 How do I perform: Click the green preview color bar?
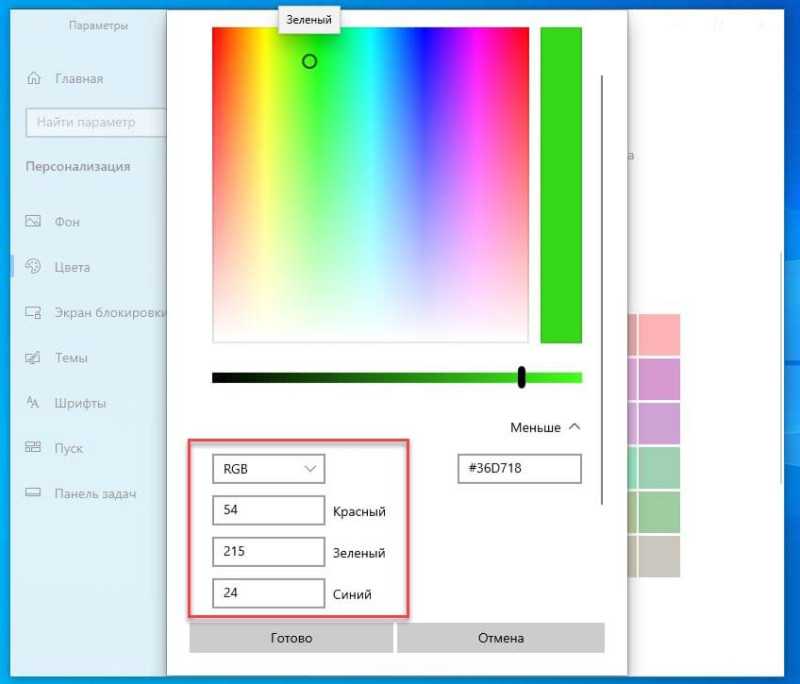(x=561, y=185)
